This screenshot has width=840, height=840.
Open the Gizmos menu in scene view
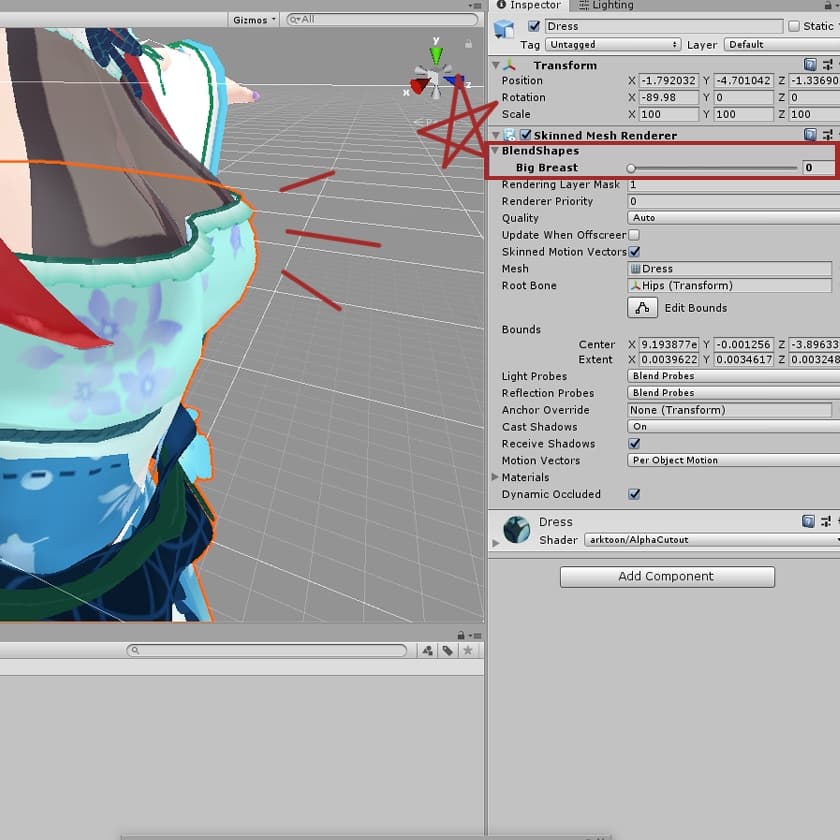253,19
